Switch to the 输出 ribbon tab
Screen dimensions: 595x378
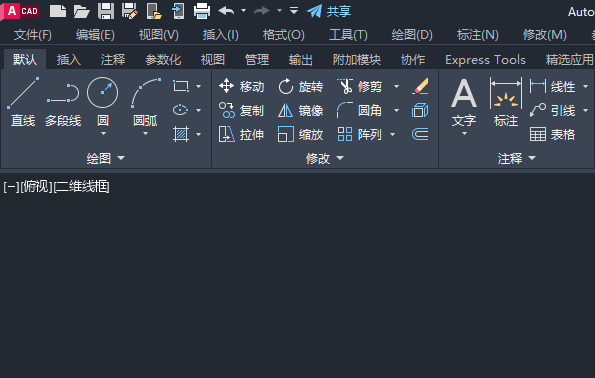[x=301, y=60]
